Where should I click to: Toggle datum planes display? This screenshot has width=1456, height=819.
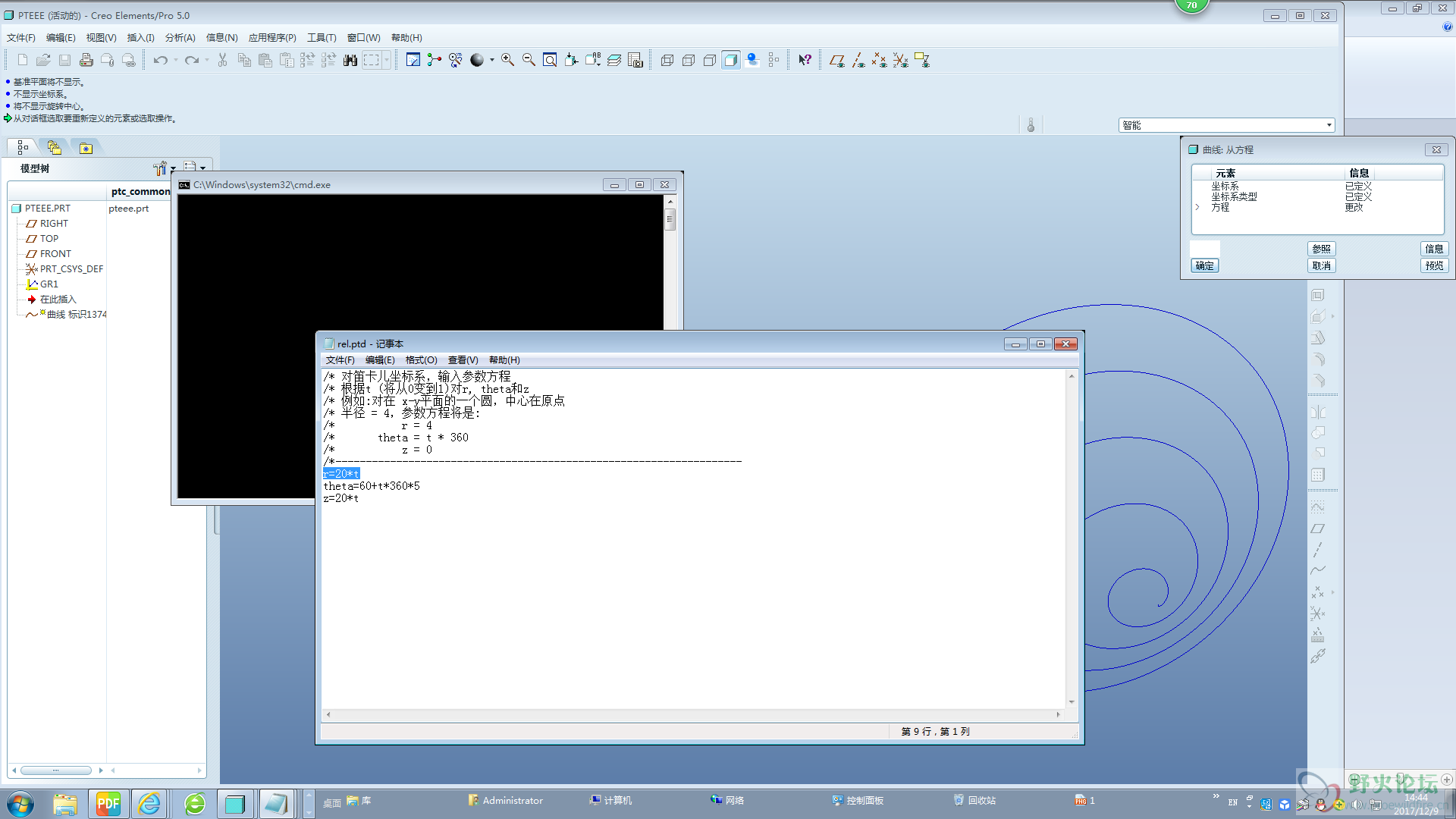(837, 60)
